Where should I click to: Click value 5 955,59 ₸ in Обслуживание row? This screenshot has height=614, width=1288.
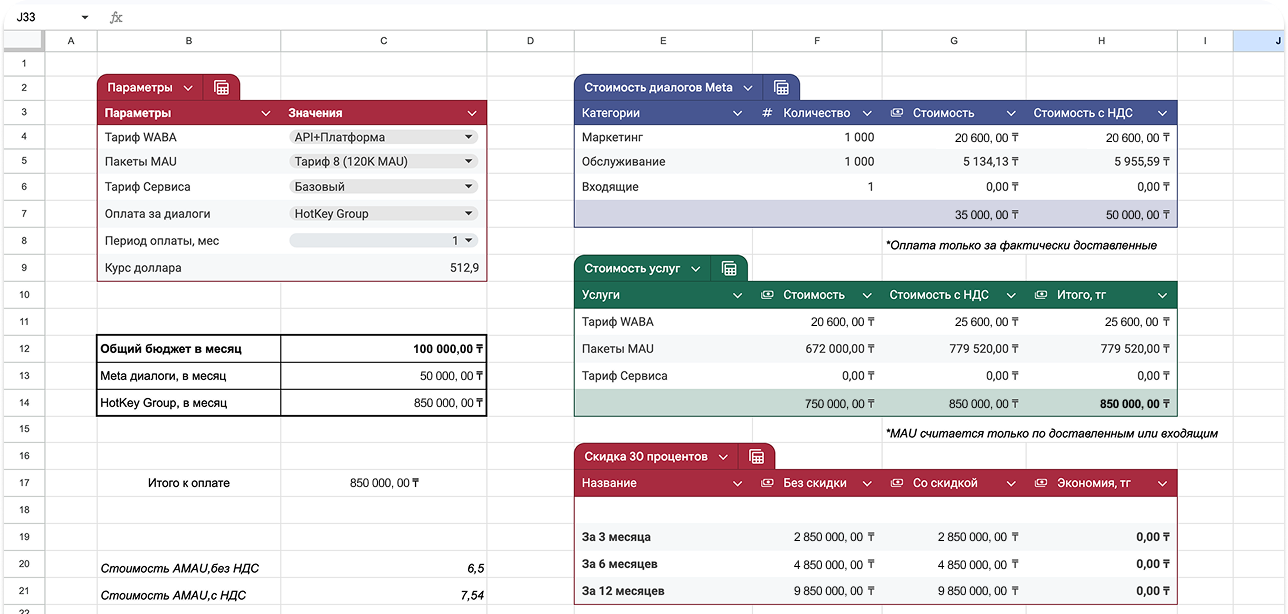click(1139, 161)
